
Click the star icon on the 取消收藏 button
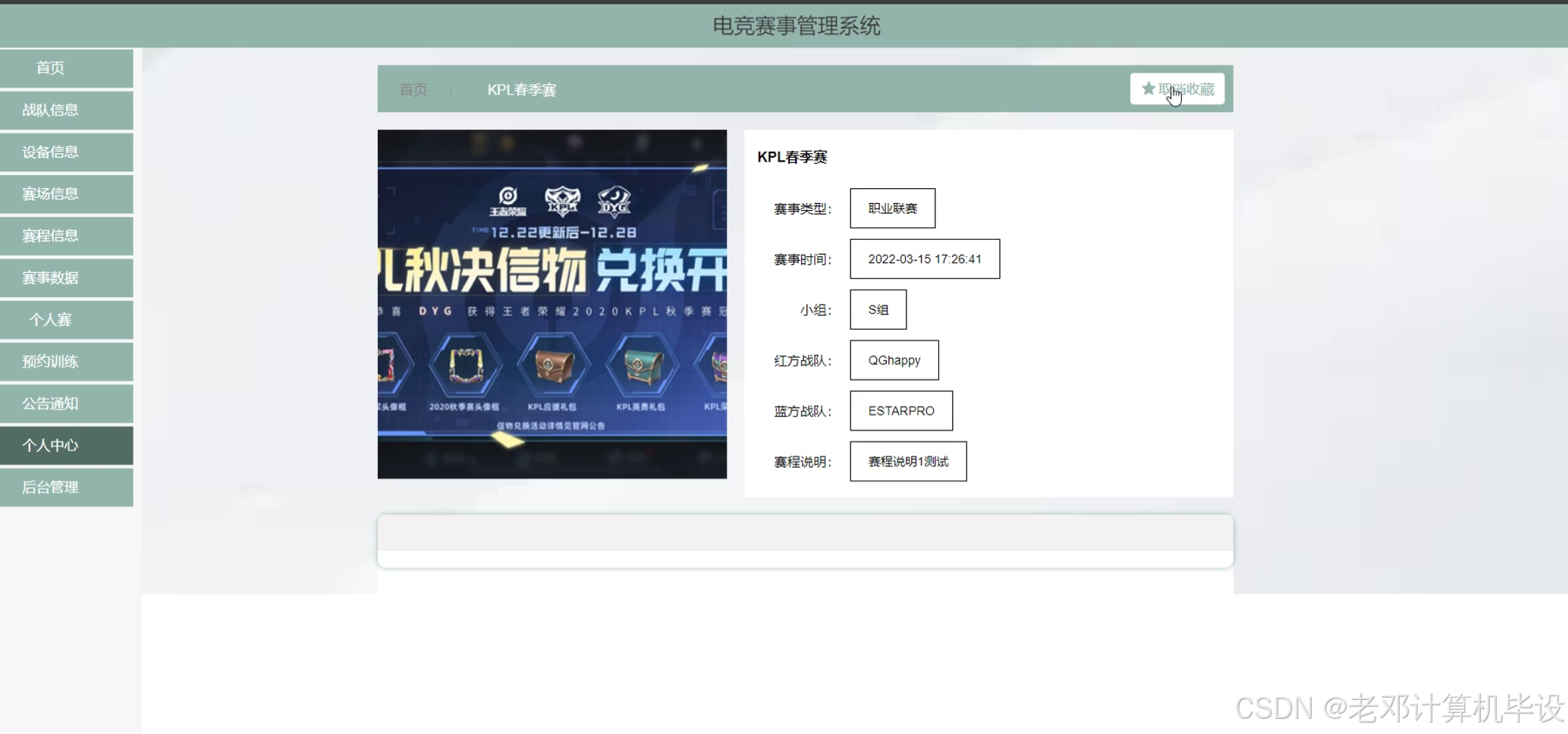(x=1149, y=89)
